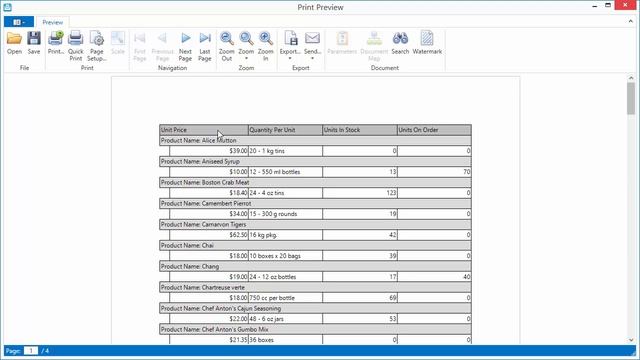Click the 70 units on order cell
640x360 pixels.
pos(434,172)
